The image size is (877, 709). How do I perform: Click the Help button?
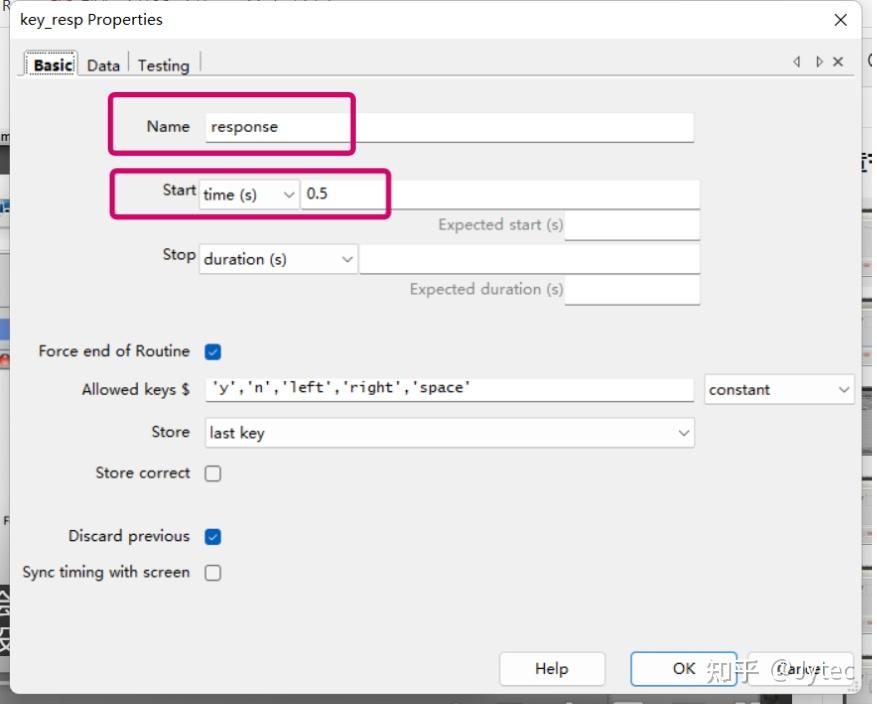point(551,669)
